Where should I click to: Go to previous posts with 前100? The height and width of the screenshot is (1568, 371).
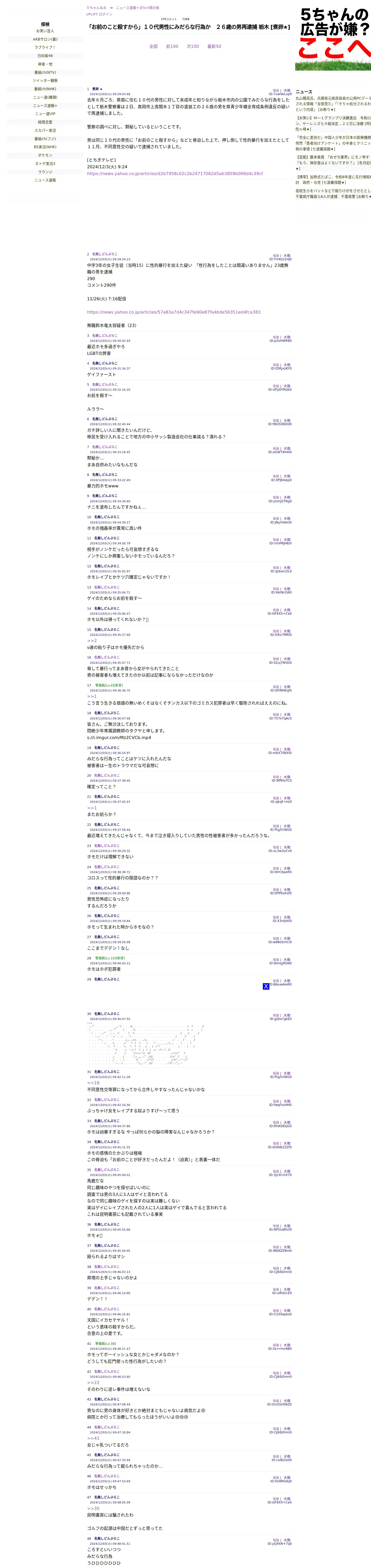click(172, 46)
